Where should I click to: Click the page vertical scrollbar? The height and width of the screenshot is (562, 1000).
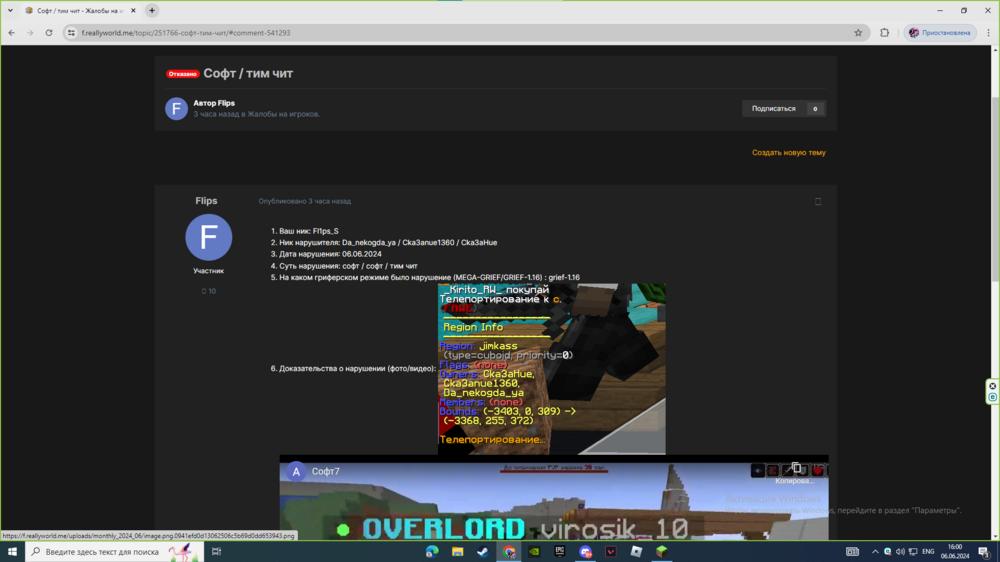click(x=996, y=191)
